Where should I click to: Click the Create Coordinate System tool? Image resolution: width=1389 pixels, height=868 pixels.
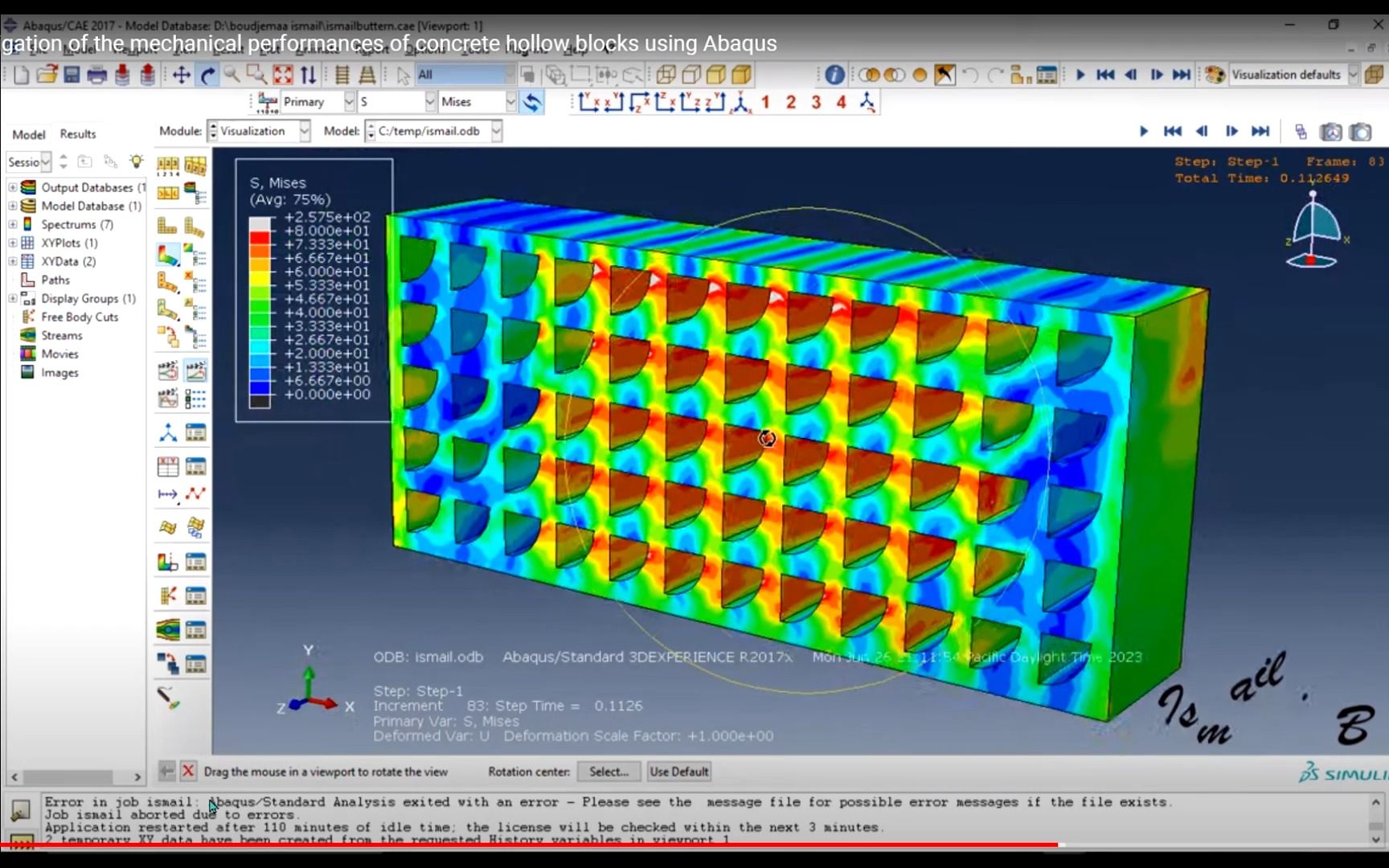168,433
